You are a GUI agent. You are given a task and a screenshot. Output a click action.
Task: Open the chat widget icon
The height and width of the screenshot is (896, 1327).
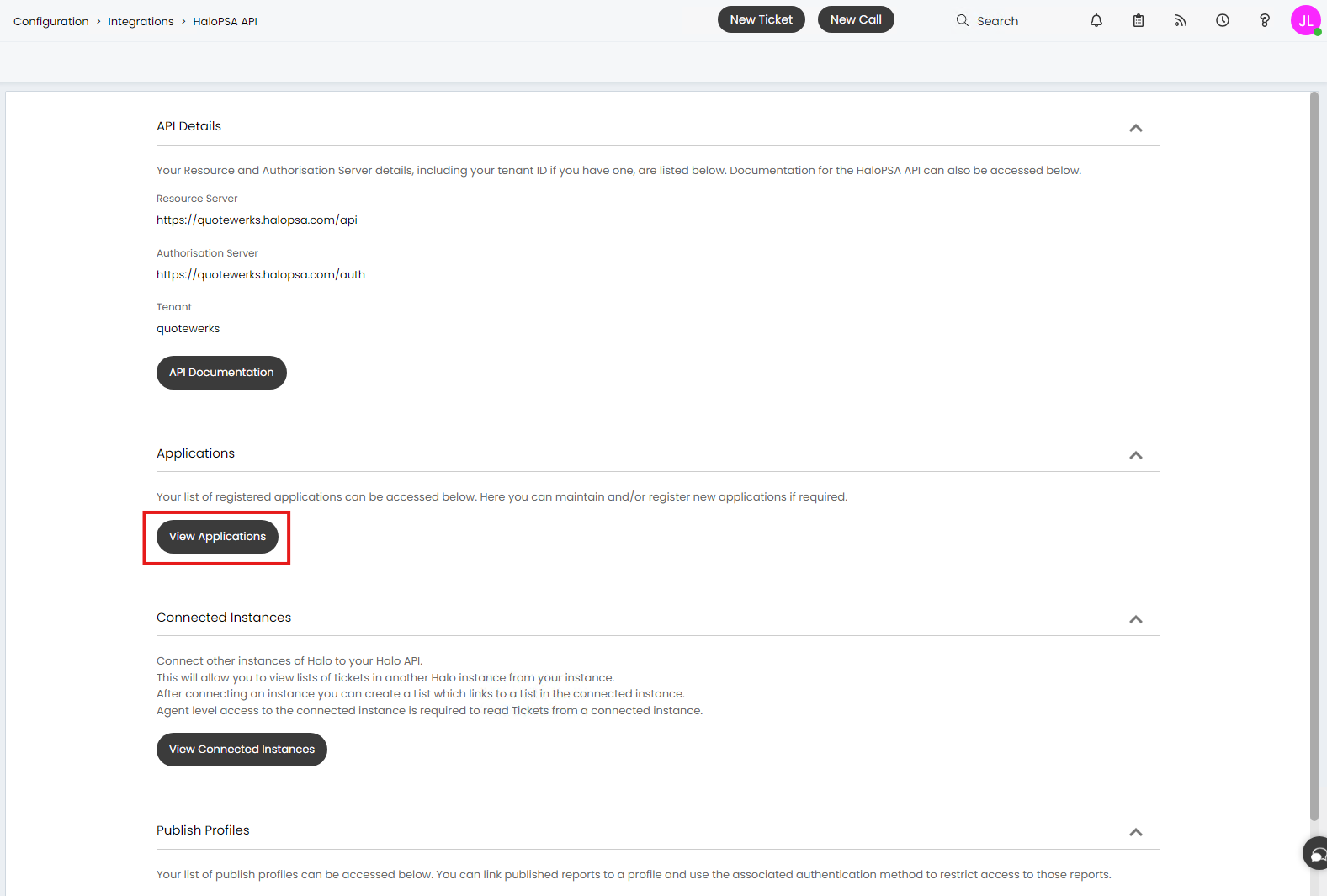(1317, 854)
